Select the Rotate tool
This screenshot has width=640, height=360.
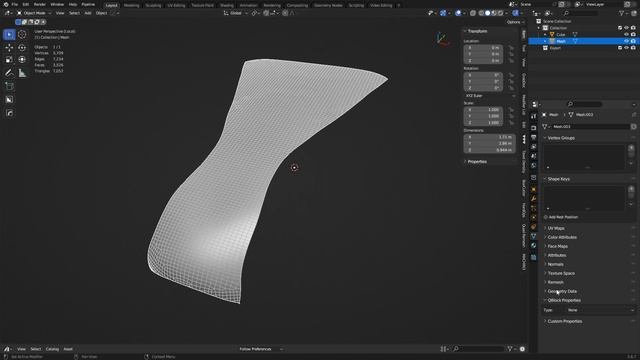[x=22, y=48]
